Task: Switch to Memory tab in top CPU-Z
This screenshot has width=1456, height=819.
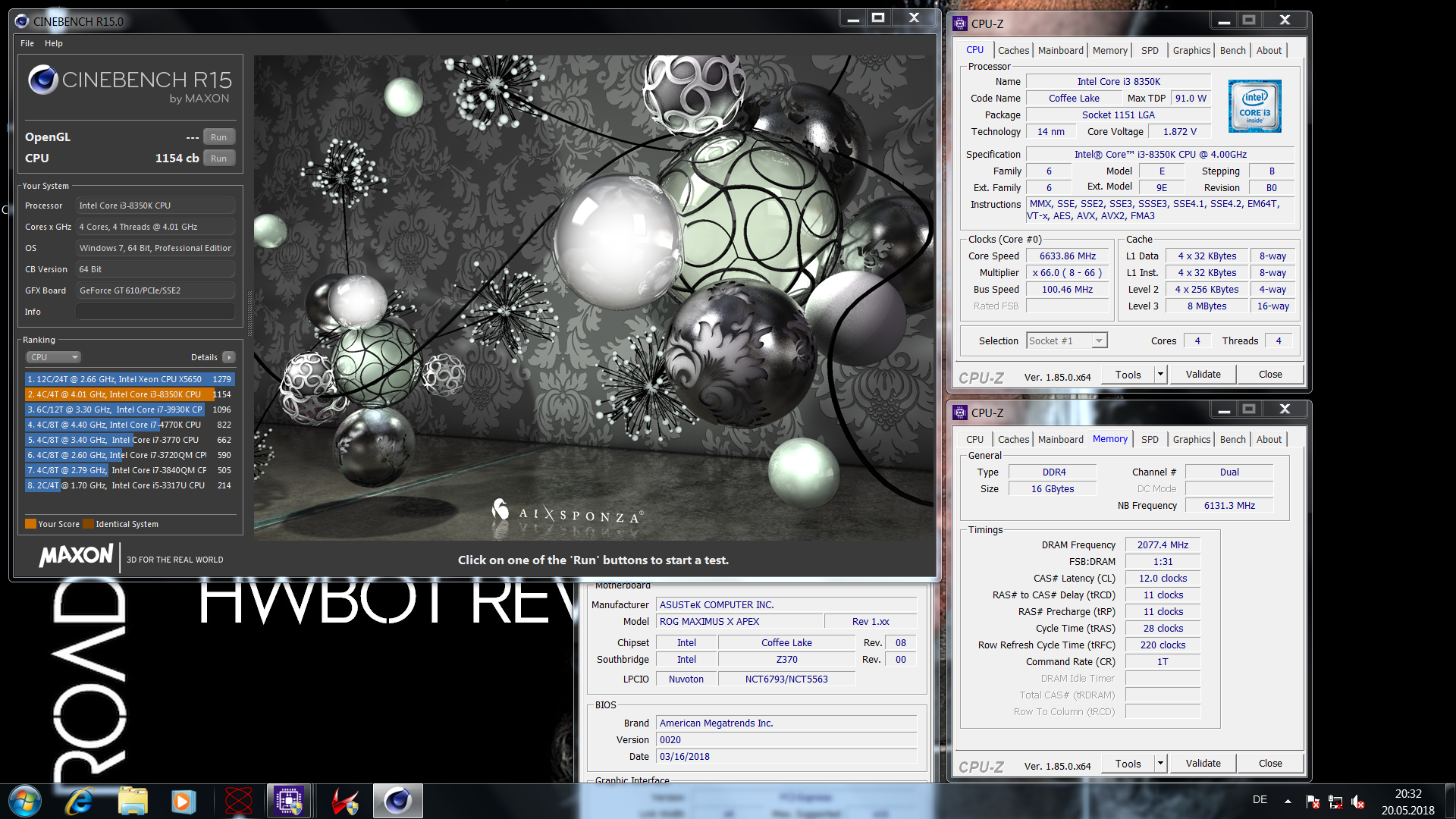Action: [x=1110, y=50]
